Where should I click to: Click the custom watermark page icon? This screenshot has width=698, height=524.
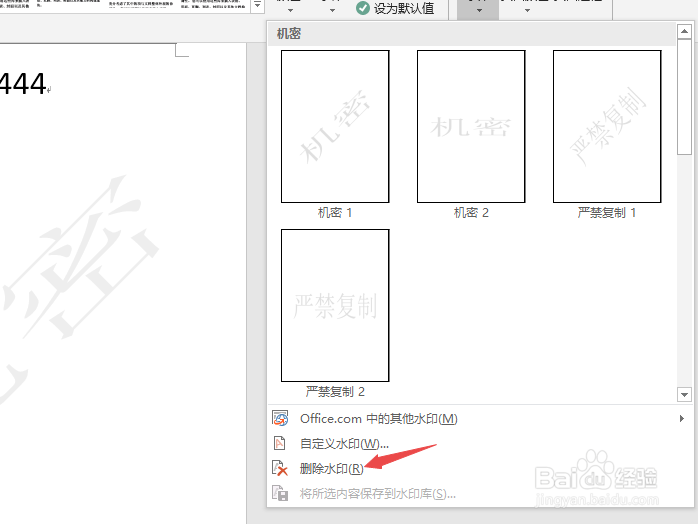pyautogui.click(x=280, y=443)
